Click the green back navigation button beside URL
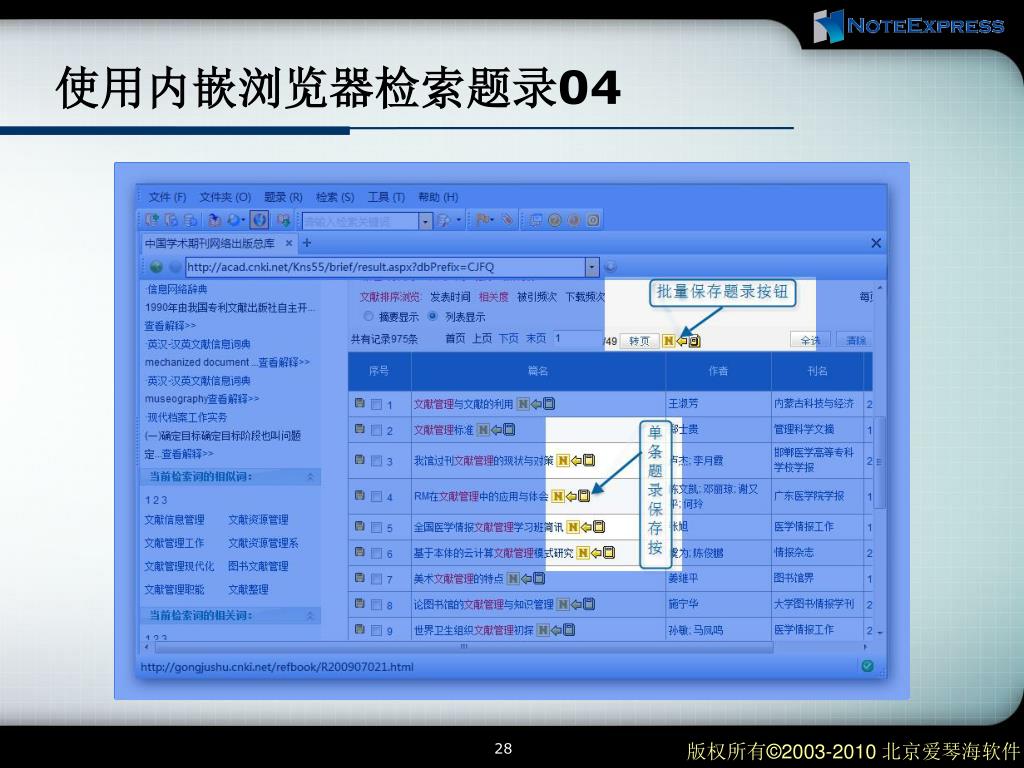 tap(156, 266)
